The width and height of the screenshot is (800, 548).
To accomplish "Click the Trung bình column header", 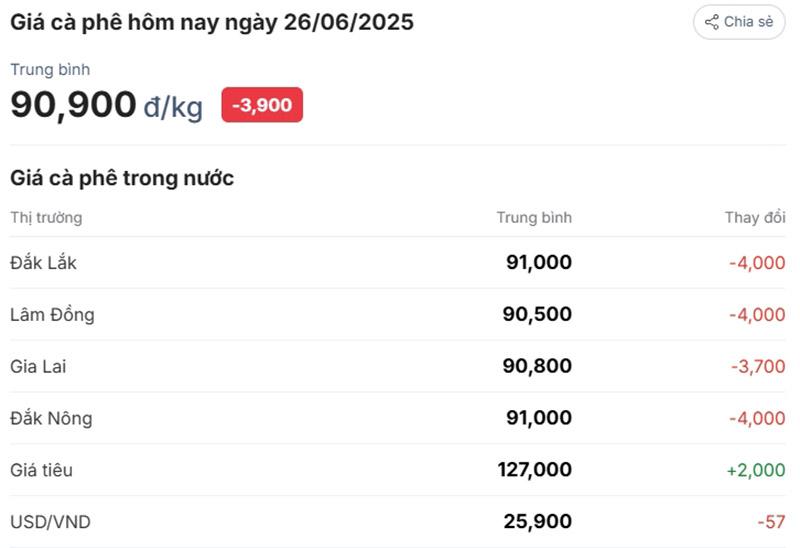I will (534, 217).
